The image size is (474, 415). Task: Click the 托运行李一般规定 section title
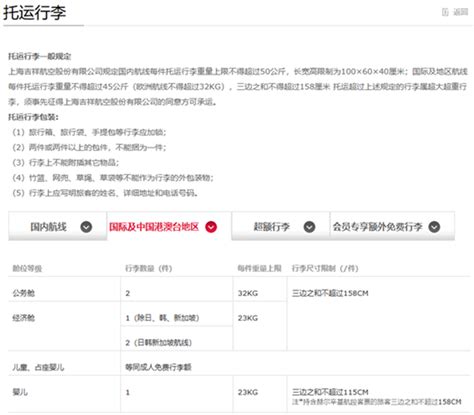point(40,56)
